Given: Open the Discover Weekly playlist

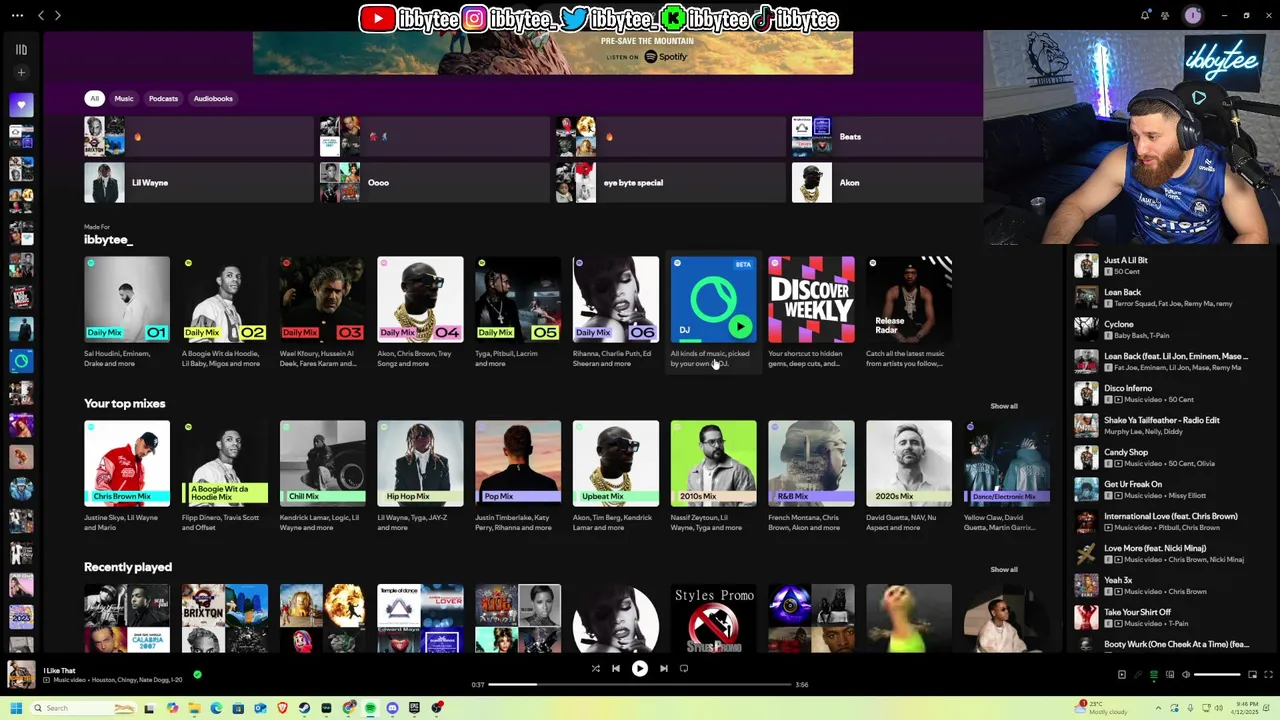Looking at the screenshot, I should click(x=811, y=299).
